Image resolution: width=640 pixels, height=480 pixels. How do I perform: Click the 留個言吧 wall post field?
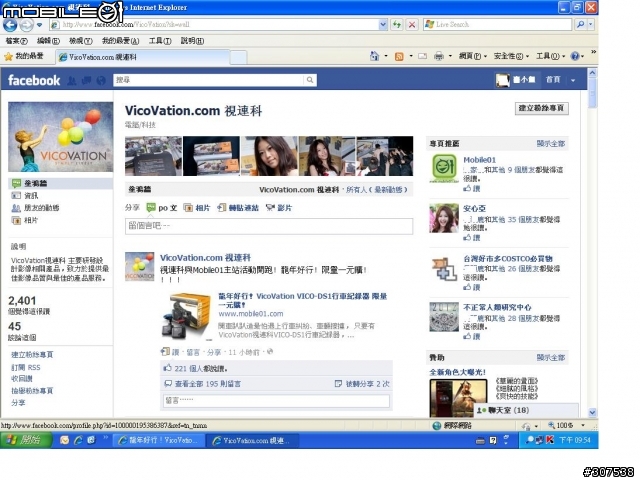(x=269, y=226)
